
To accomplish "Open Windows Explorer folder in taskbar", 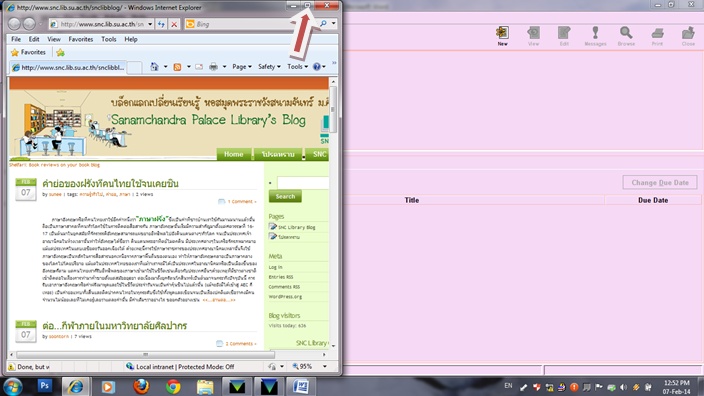I will coord(205,387).
